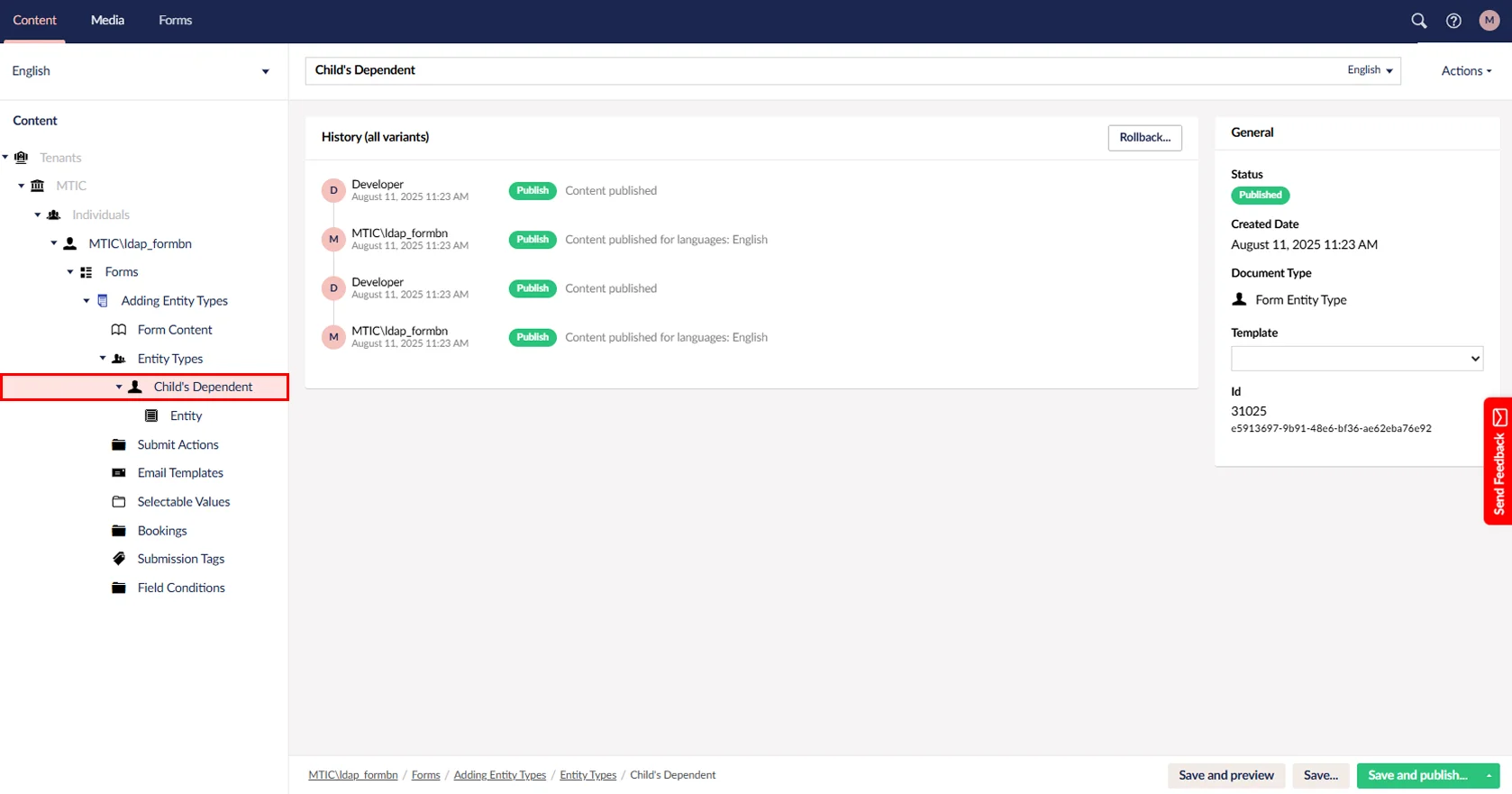1512x794 pixels.
Task: Click the help question mark icon
Action: (x=1453, y=21)
